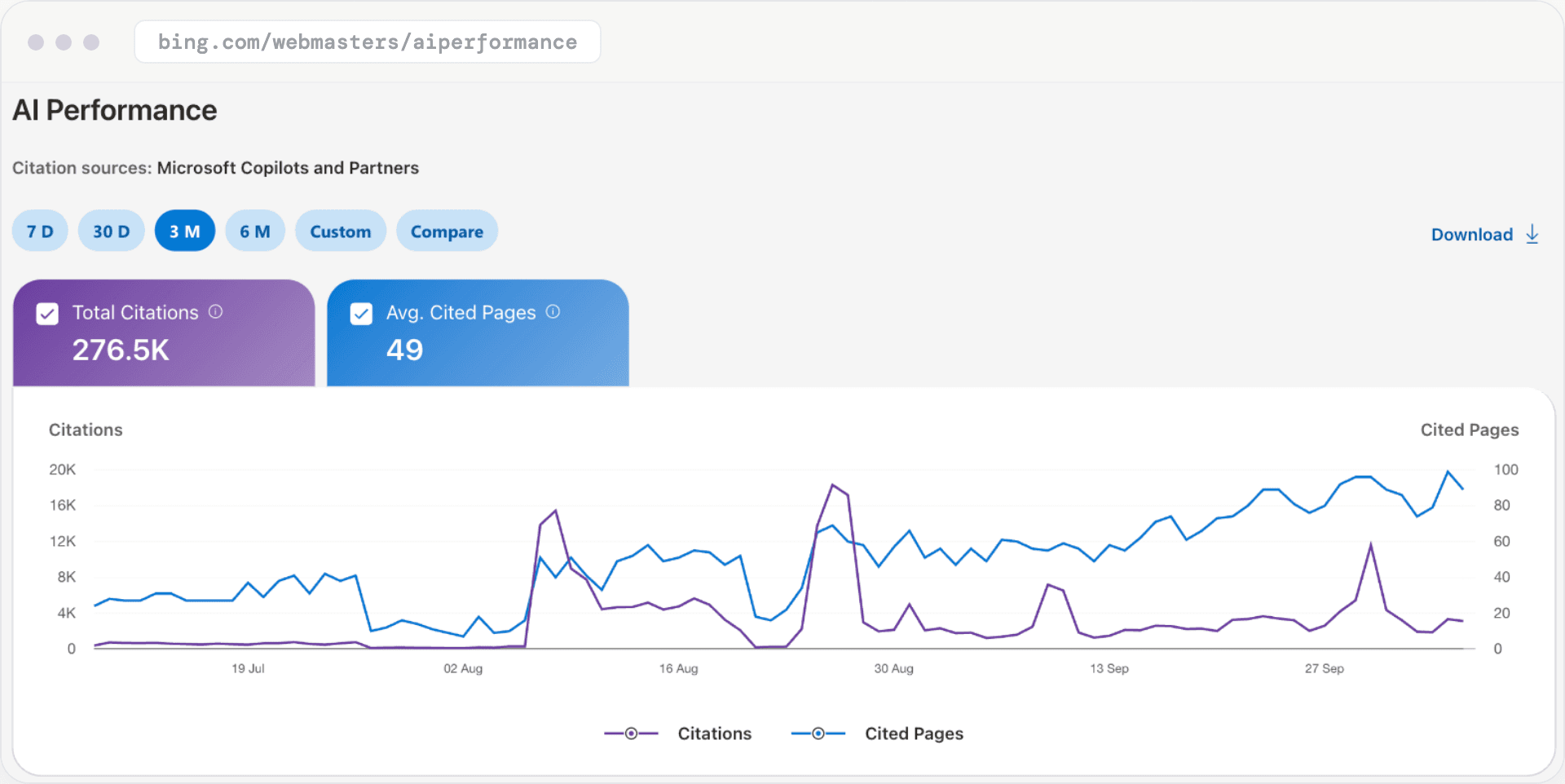Viewport: 1565px width, 784px height.
Task: Click the 13 Sep axis date label
Action: [x=1109, y=668]
